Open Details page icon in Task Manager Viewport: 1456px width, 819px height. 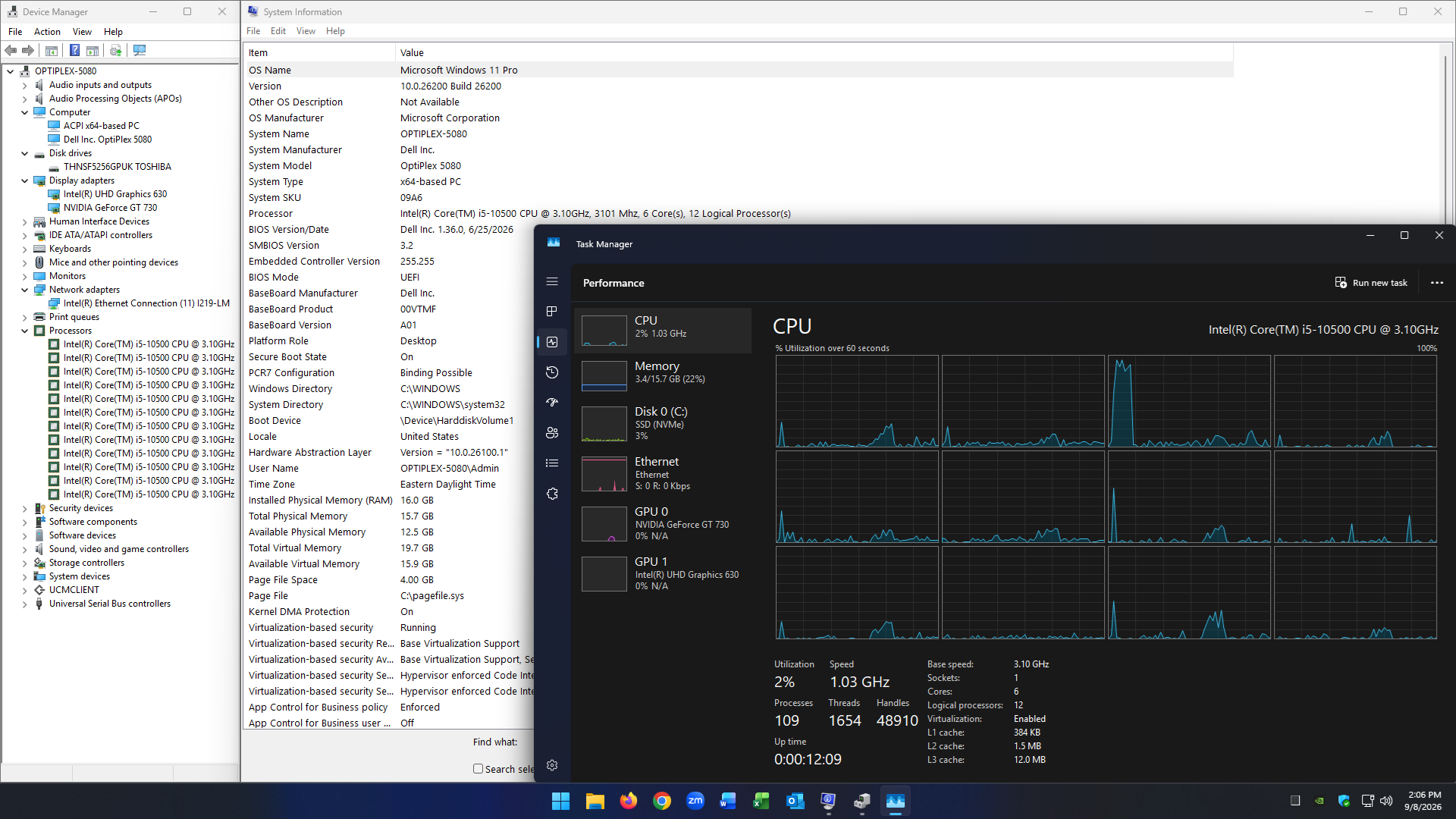pos(552,463)
